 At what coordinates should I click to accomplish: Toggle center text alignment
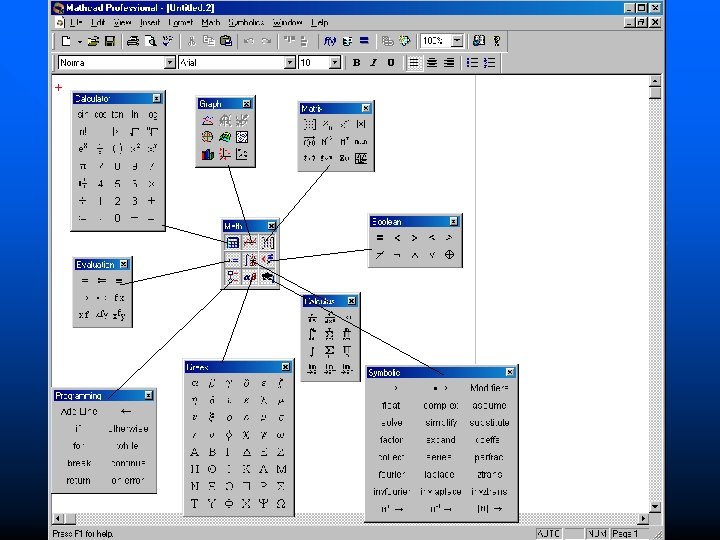pyautogui.click(x=432, y=63)
